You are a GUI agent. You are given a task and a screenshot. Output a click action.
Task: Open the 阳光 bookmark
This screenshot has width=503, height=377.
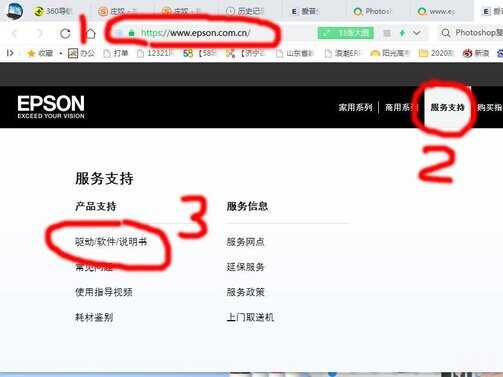pyautogui.click(x=390, y=53)
